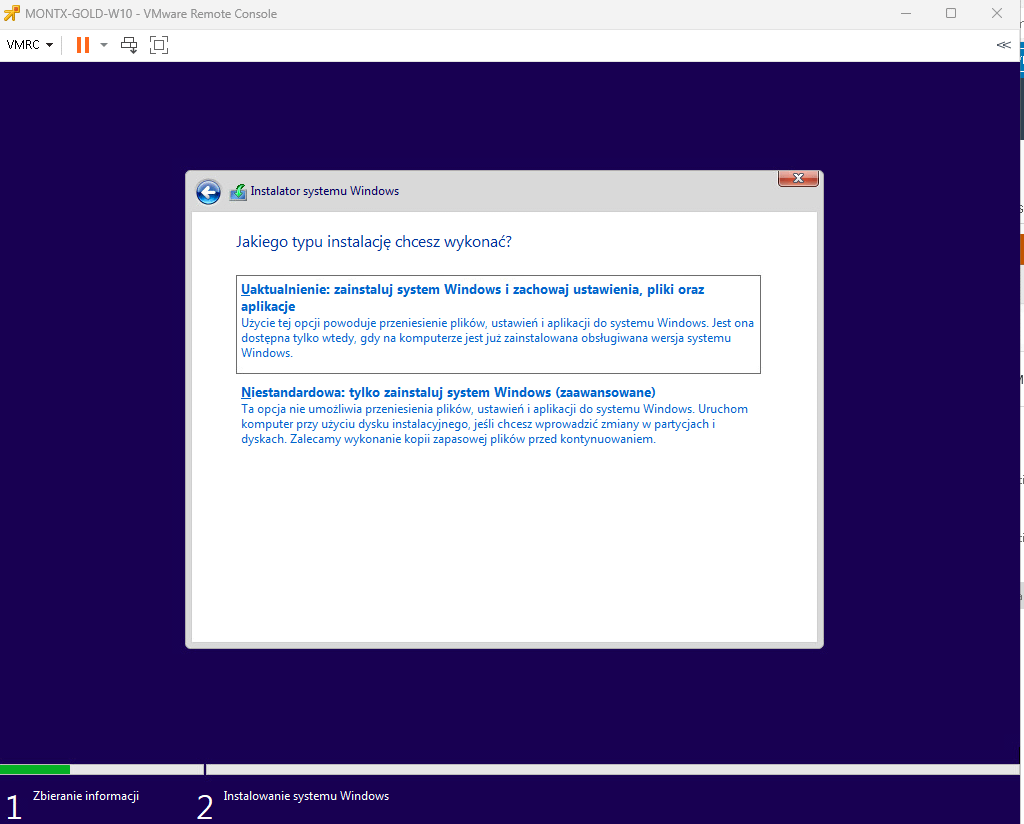Click the Uaktualnienie option description text
The image size is (1024, 824).
[497, 338]
